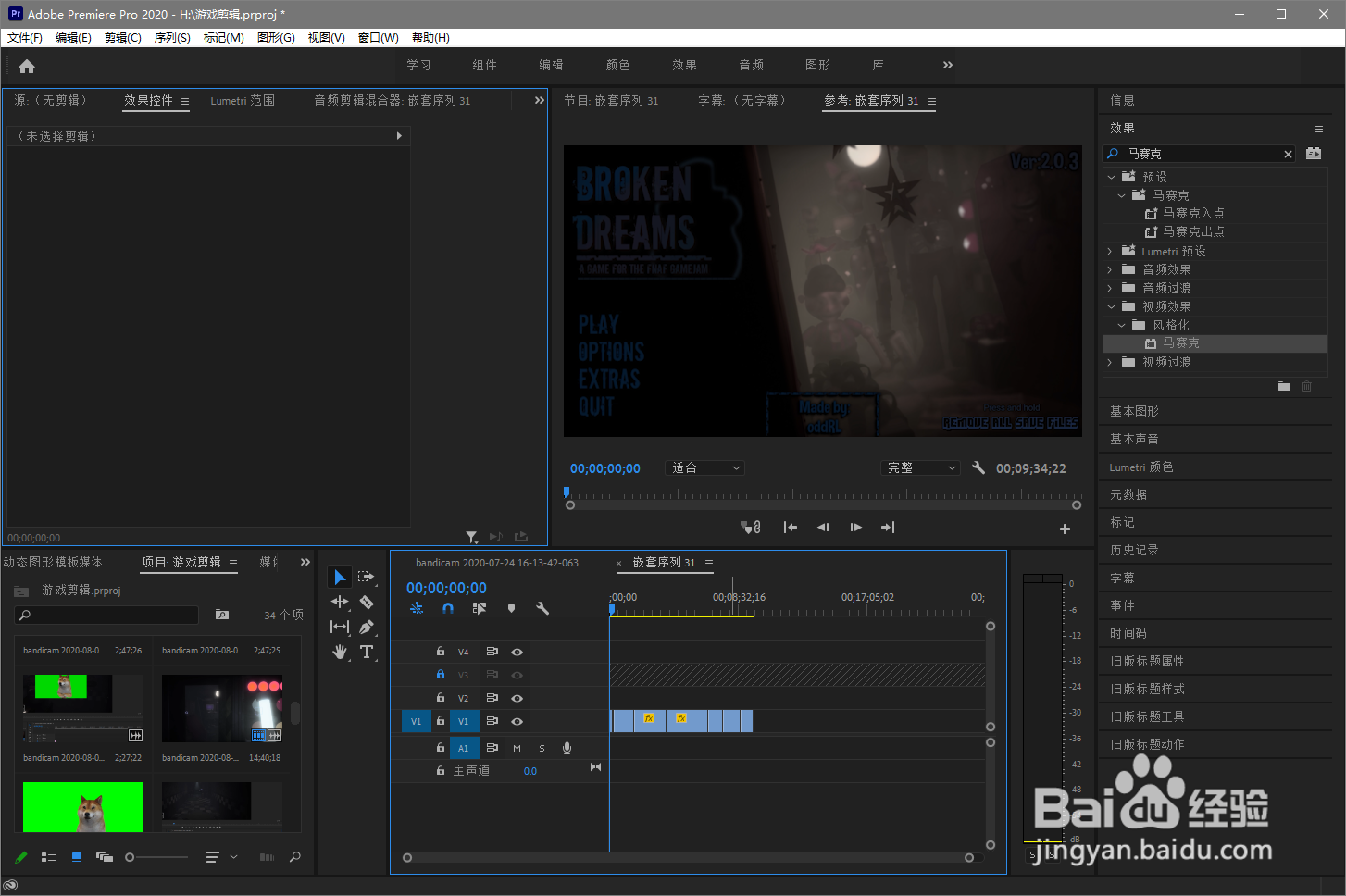Viewport: 1346px width, 896px height.
Task: Switch to the Lumetri 范围 tab
Action: [243, 100]
